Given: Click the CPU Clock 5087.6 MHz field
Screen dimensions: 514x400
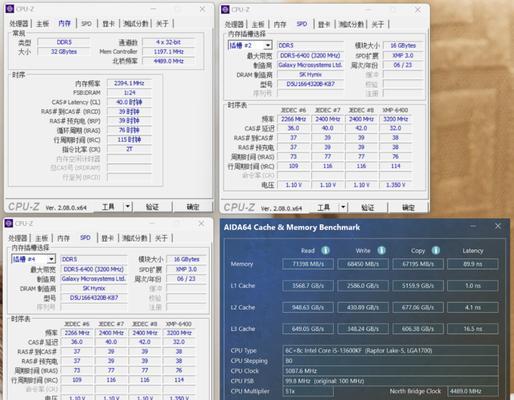Looking at the screenshot, I should coord(390,371).
